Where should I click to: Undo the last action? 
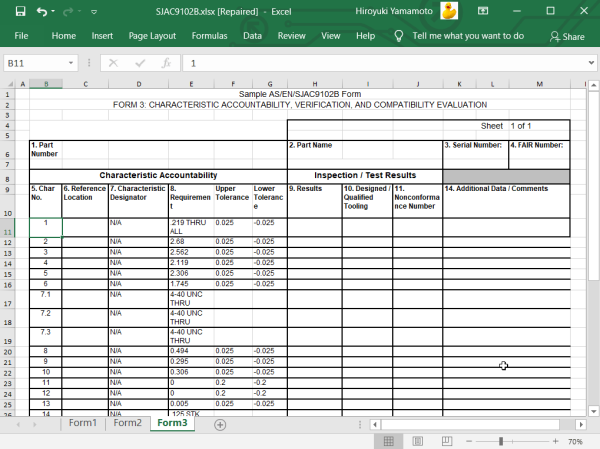click(41, 11)
